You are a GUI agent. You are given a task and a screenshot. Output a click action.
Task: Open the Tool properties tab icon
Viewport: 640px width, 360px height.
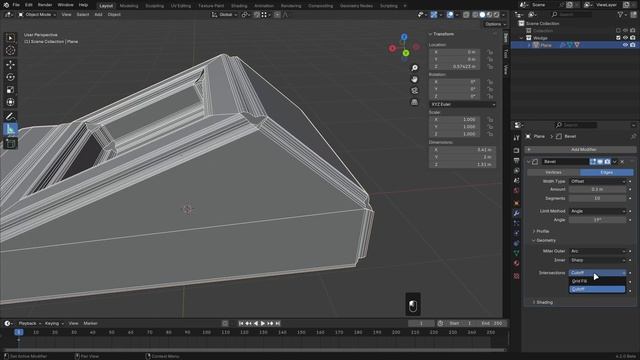[x=516, y=138]
